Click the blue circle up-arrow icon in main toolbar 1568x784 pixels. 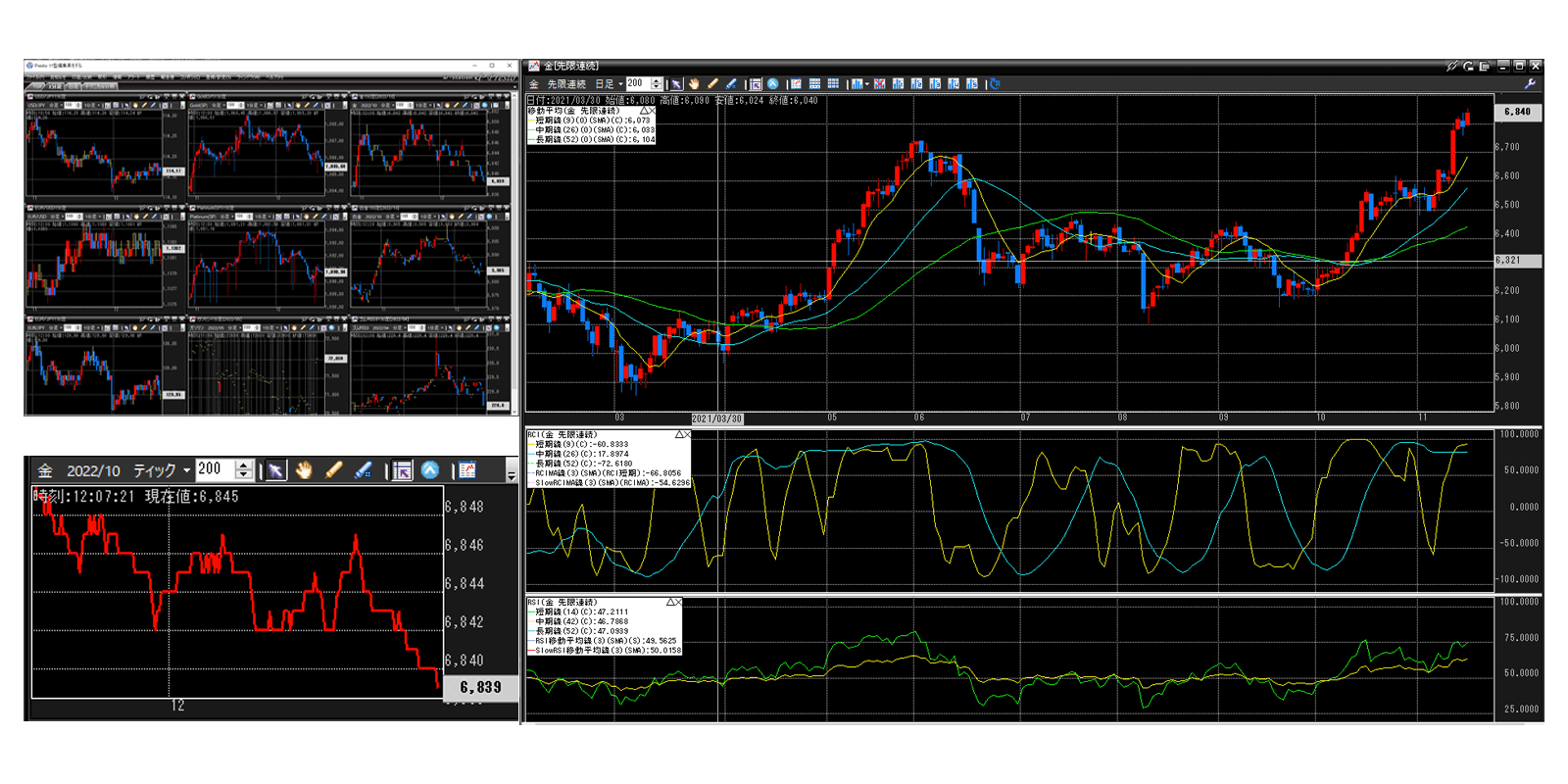(773, 84)
